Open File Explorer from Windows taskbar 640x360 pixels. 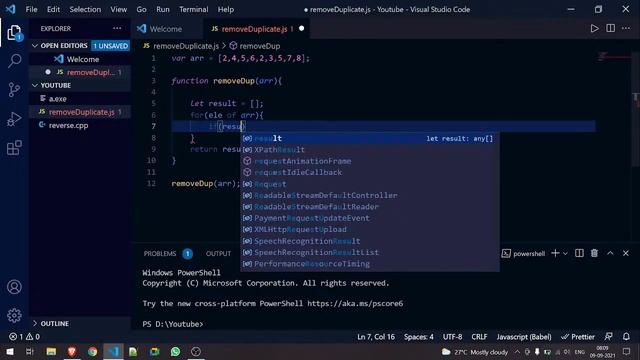click(x=51, y=351)
